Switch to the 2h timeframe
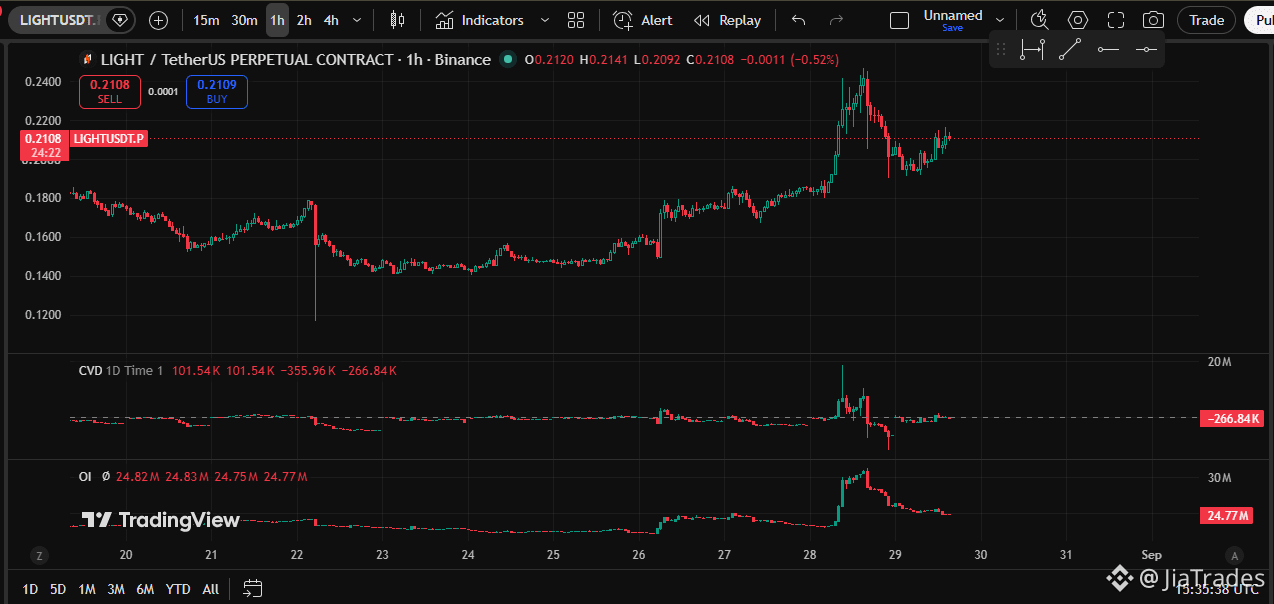 click(304, 20)
